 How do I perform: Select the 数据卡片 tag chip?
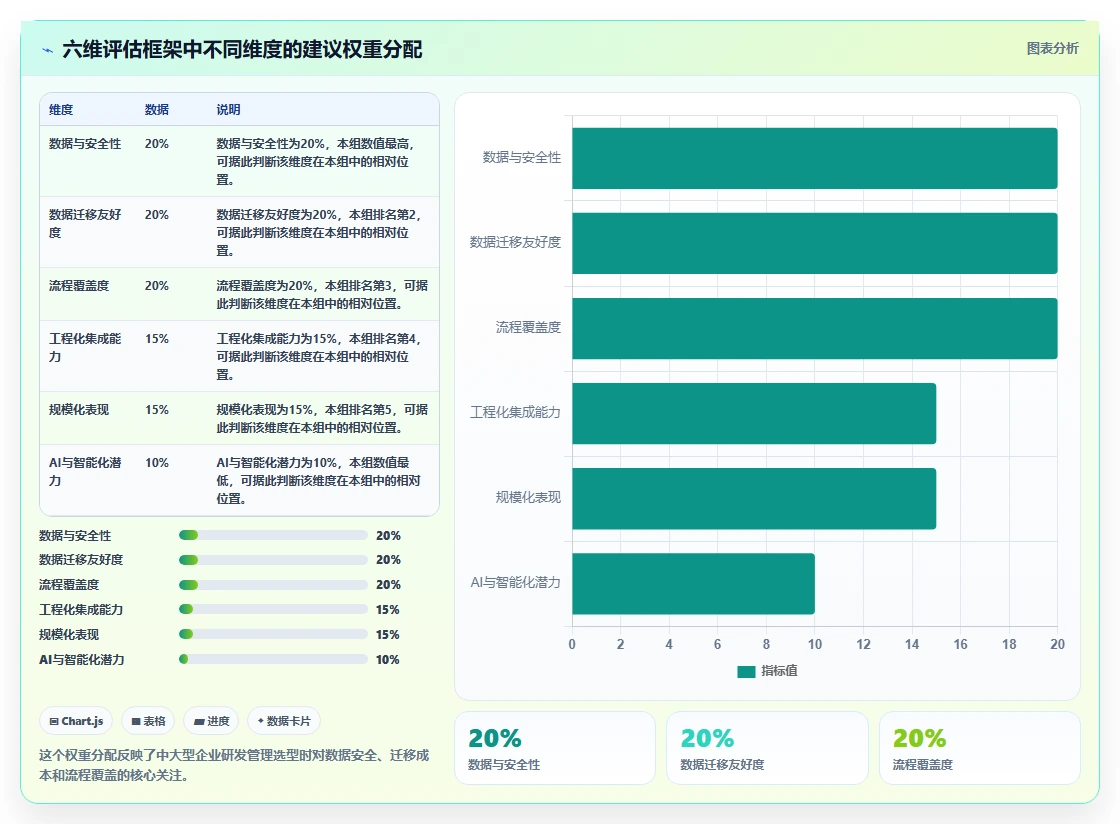284,721
